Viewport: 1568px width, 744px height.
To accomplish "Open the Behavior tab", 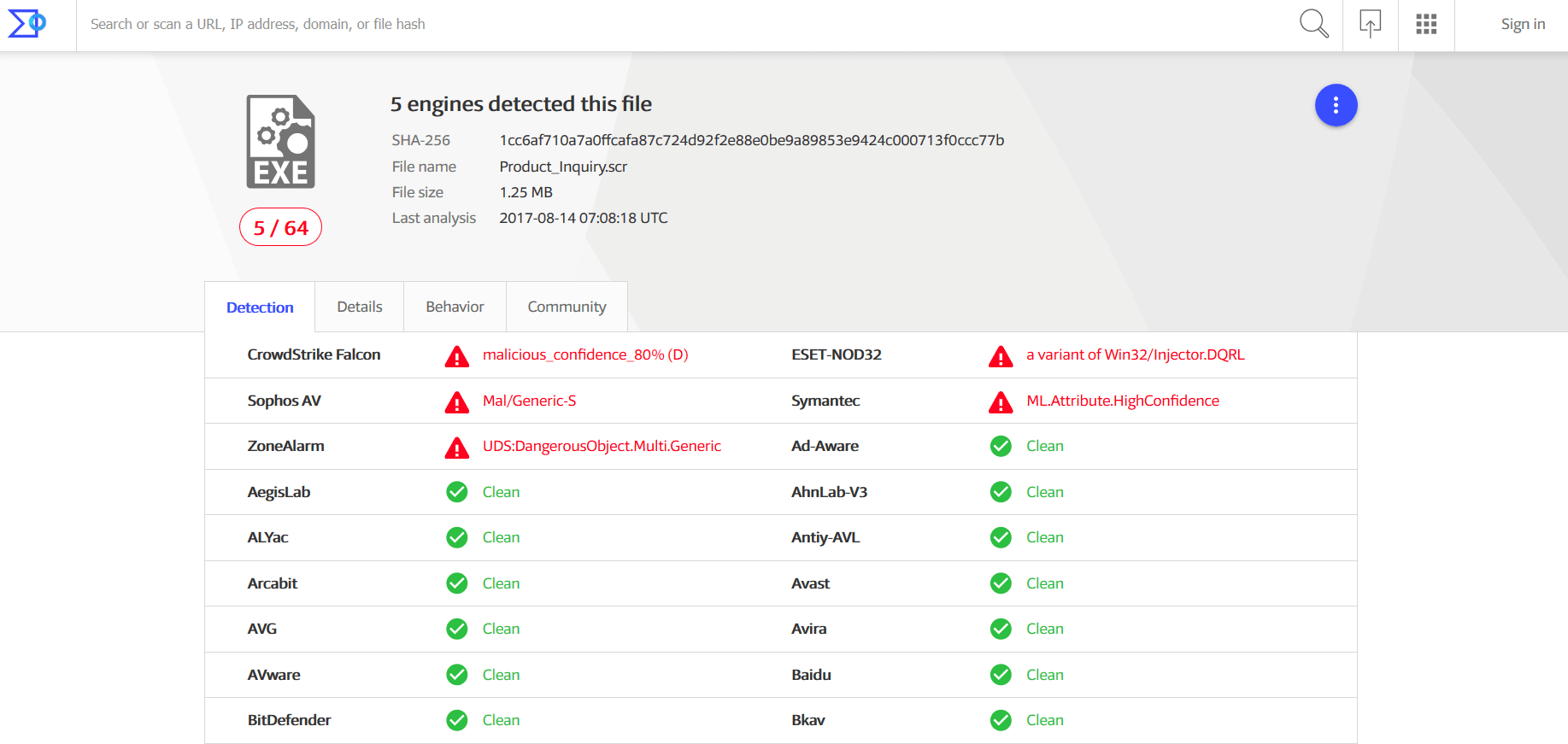I will point(455,307).
